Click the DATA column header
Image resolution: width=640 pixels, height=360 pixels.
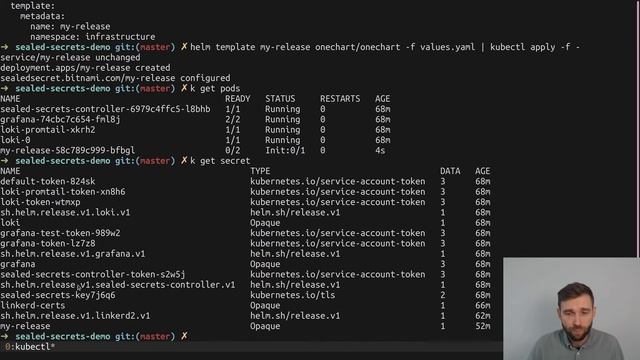pyautogui.click(x=450, y=171)
